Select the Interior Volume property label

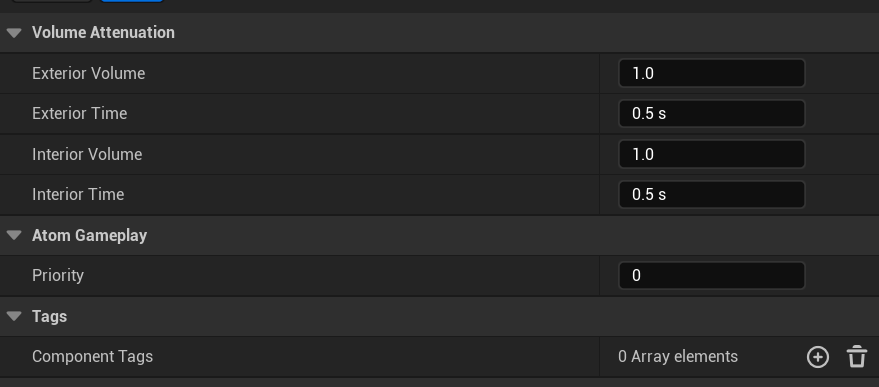(87, 154)
